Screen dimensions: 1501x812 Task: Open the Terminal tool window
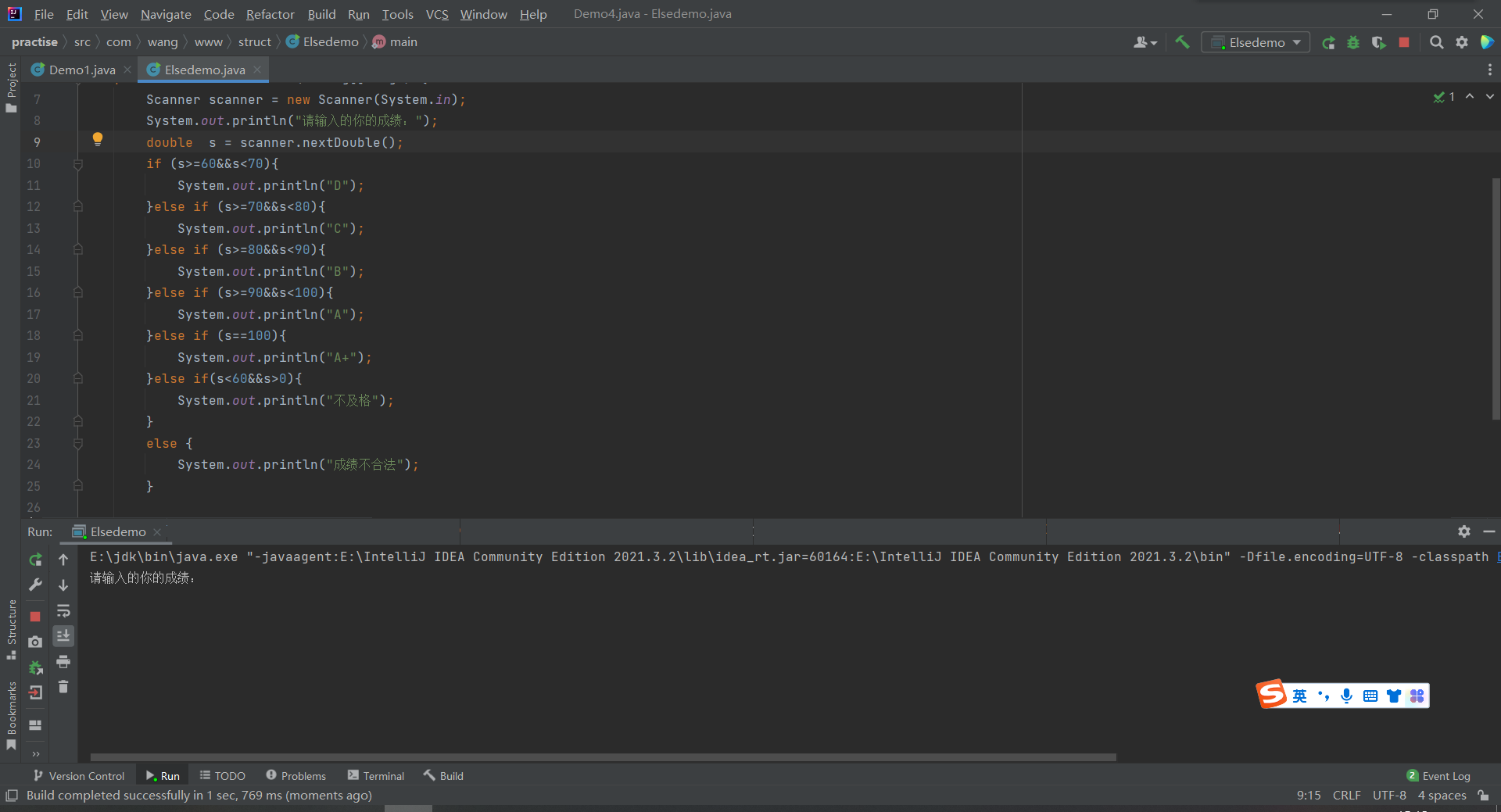[375, 775]
